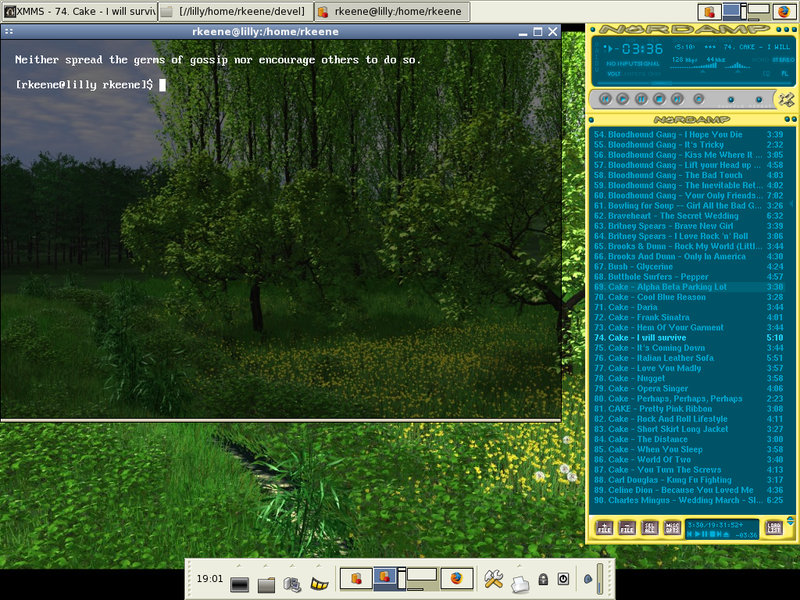Switch to //lilly/home/rkeene/devel taskbar entry

tap(235, 11)
